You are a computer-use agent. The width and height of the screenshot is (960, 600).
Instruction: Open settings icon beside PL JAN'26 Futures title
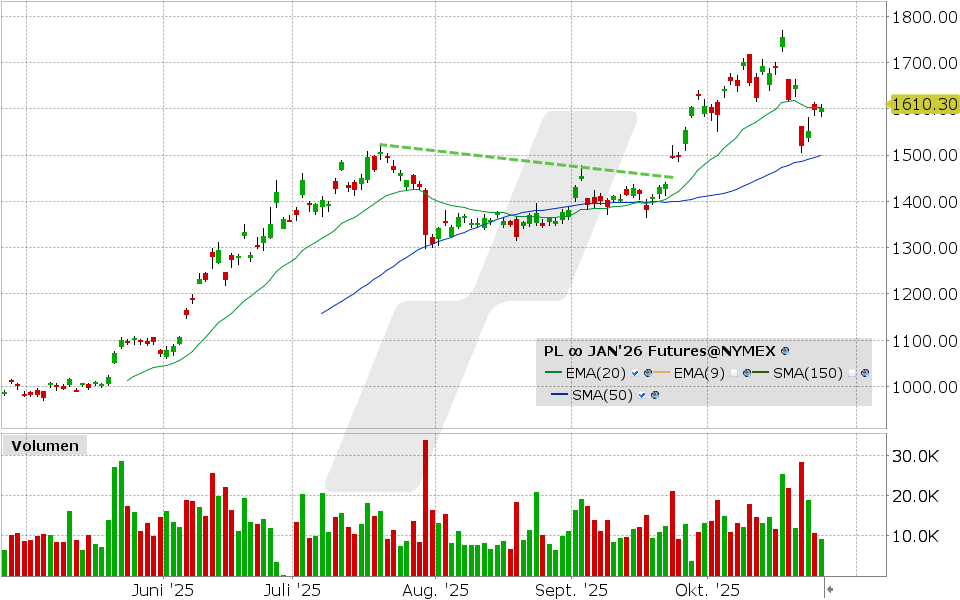pyautogui.click(x=784, y=352)
